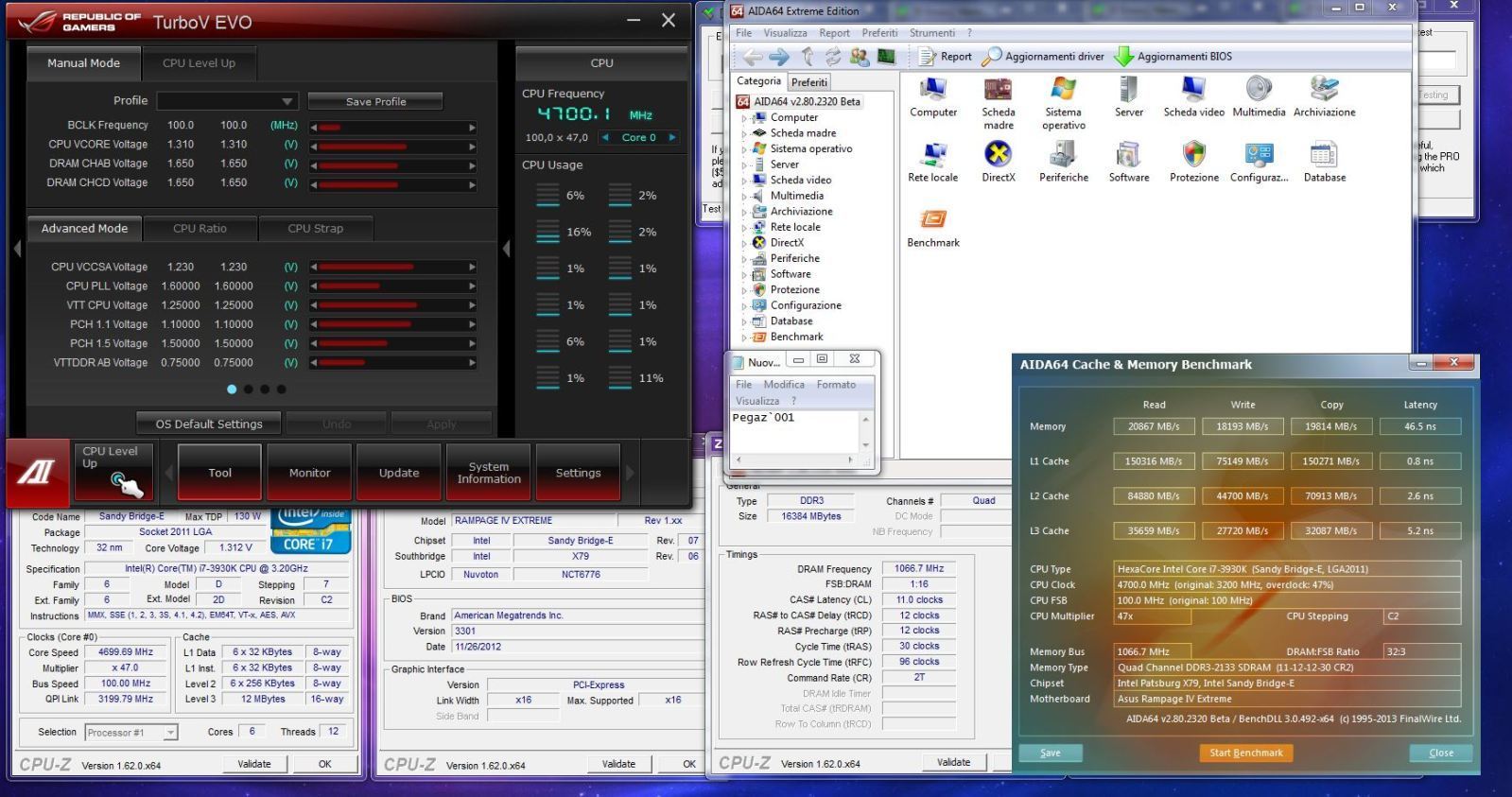The image size is (1512, 797).
Task: Click the CPU Level Up shortcut with hand icon
Action: coord(113,472)
